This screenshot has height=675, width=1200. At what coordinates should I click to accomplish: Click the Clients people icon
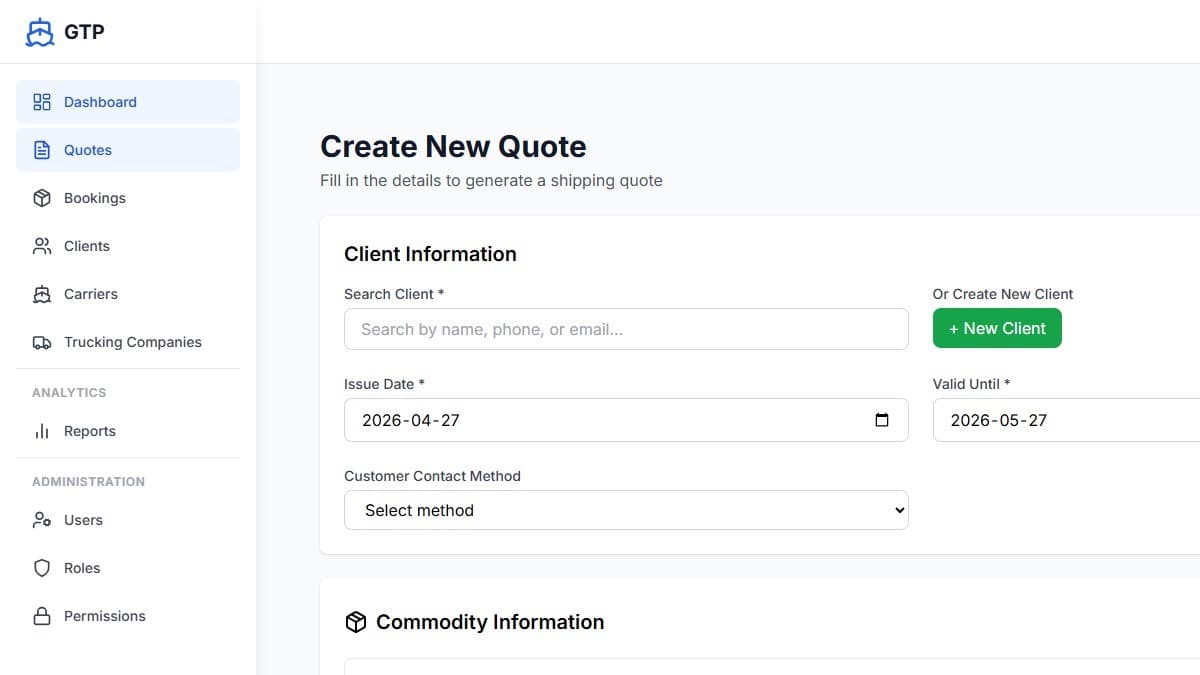pos(42,246)
